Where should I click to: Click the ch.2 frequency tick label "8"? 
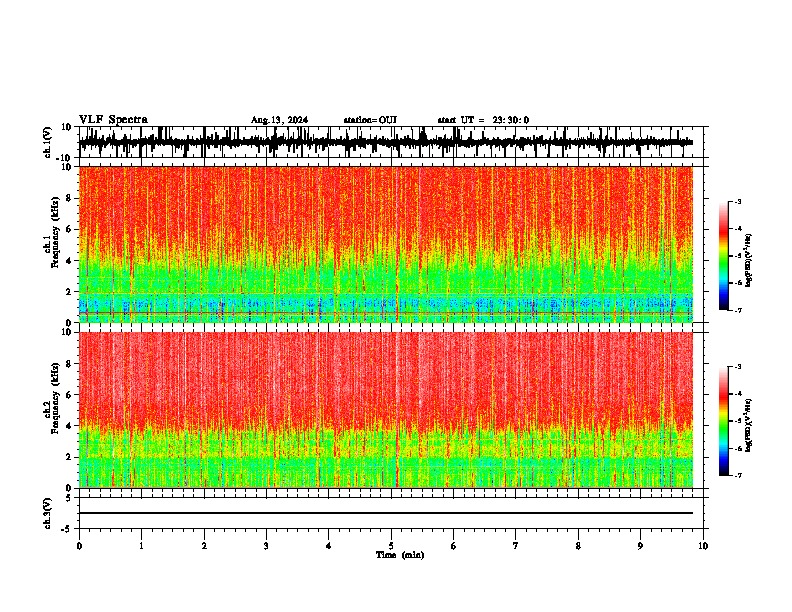(69, 364)
